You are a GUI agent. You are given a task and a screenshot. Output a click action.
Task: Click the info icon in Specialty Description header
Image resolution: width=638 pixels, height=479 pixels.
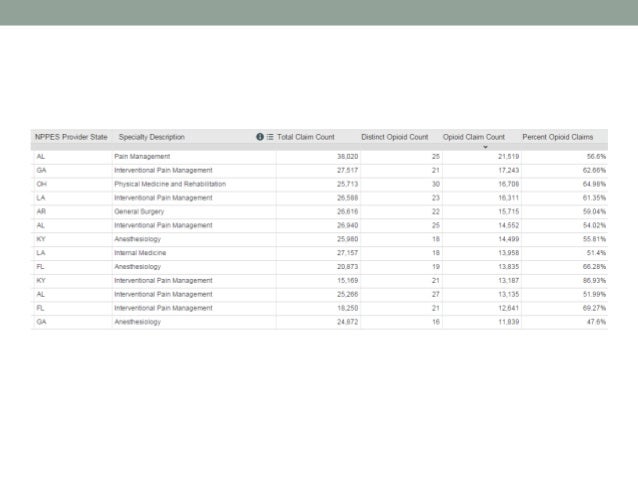260,137
